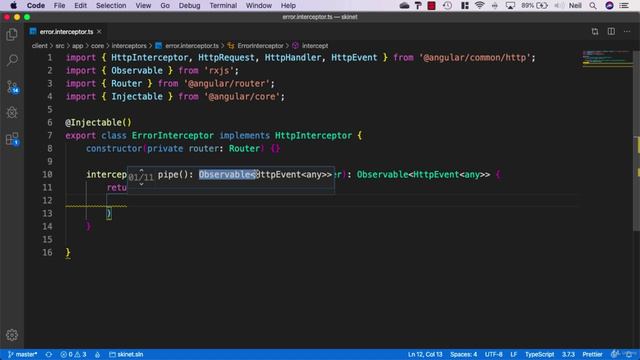Image resolution: width=640 pixels, height=360 pixels.
Task: Split the editor to the right
Action: point(611,31)
